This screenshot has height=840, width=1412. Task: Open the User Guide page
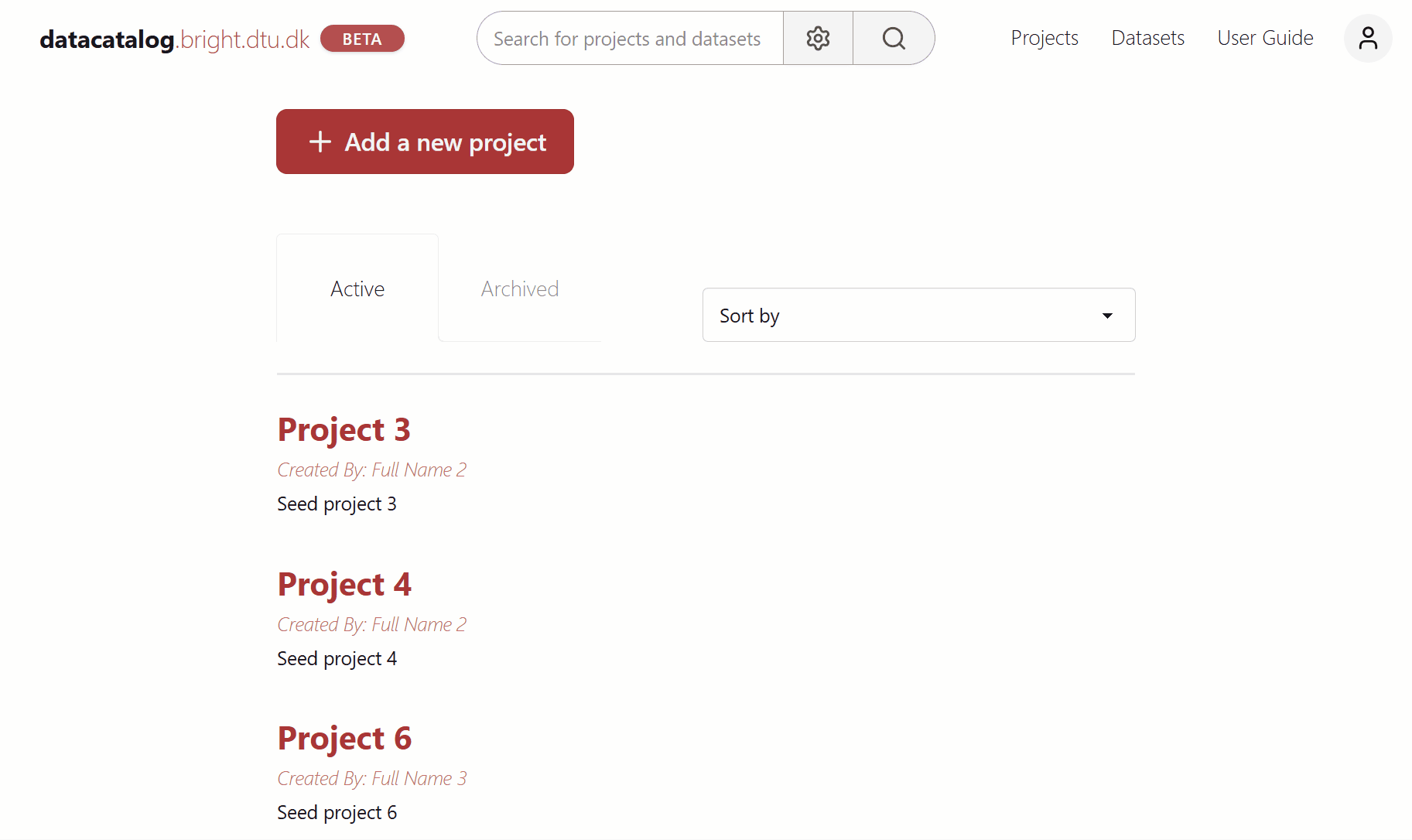(1265, 38)
